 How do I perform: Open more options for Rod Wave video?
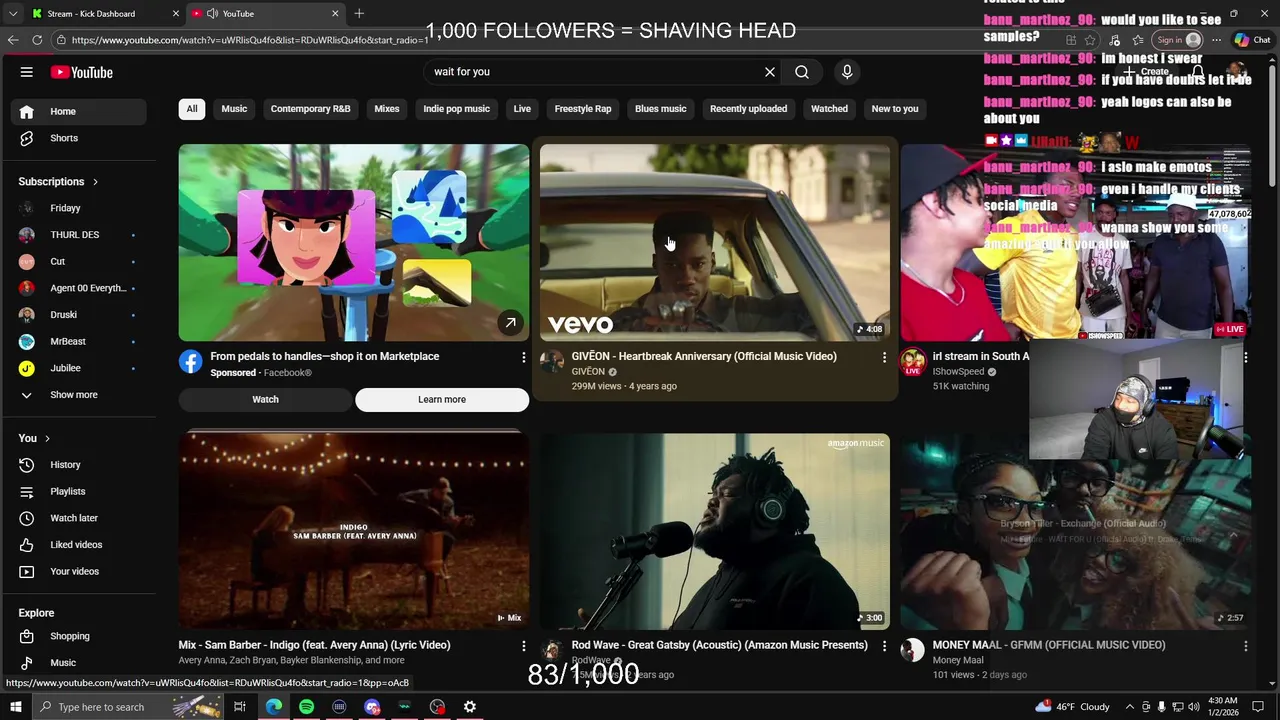click(x=884, y=646)
